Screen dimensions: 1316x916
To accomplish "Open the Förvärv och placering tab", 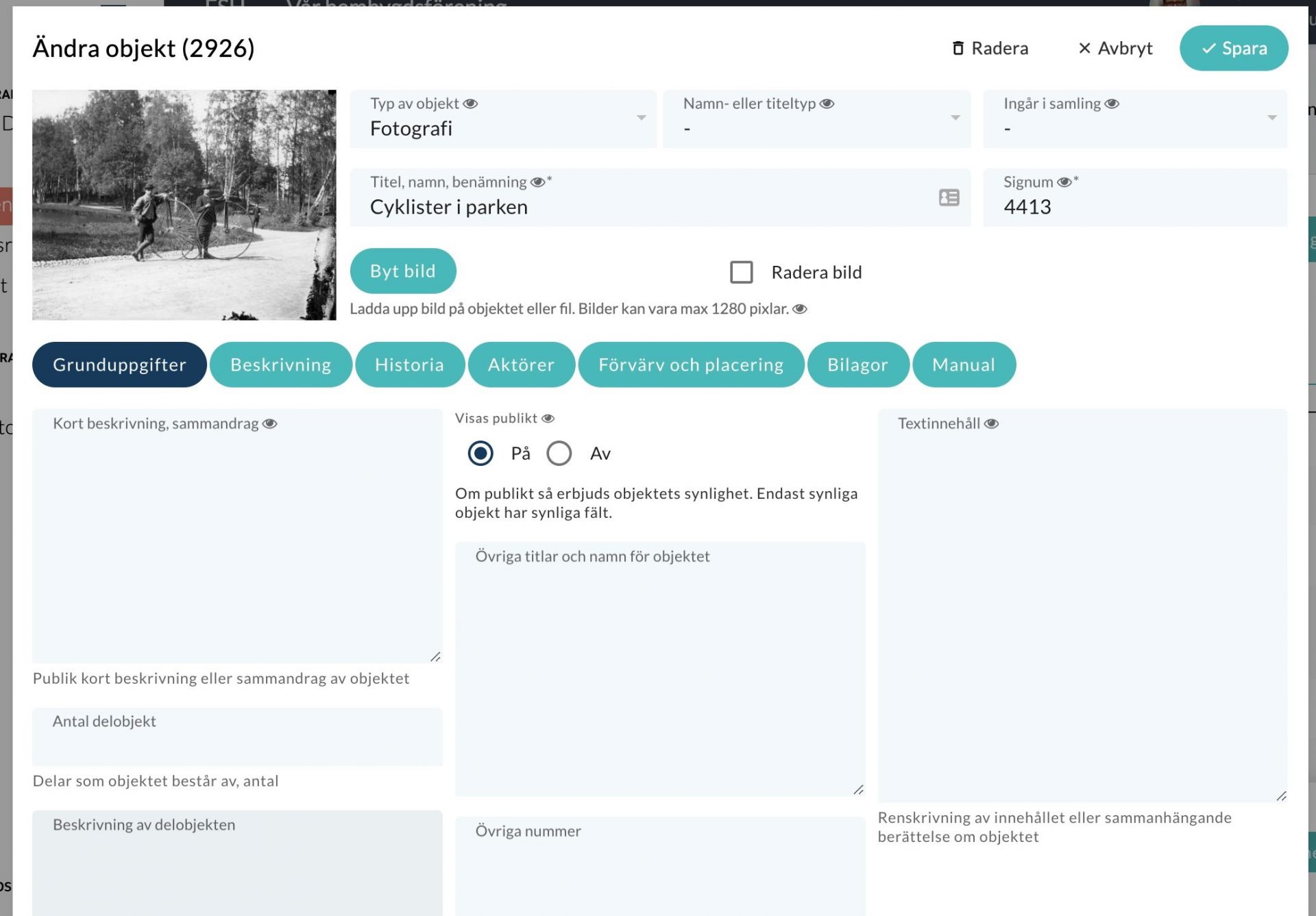I will point(690,364).
